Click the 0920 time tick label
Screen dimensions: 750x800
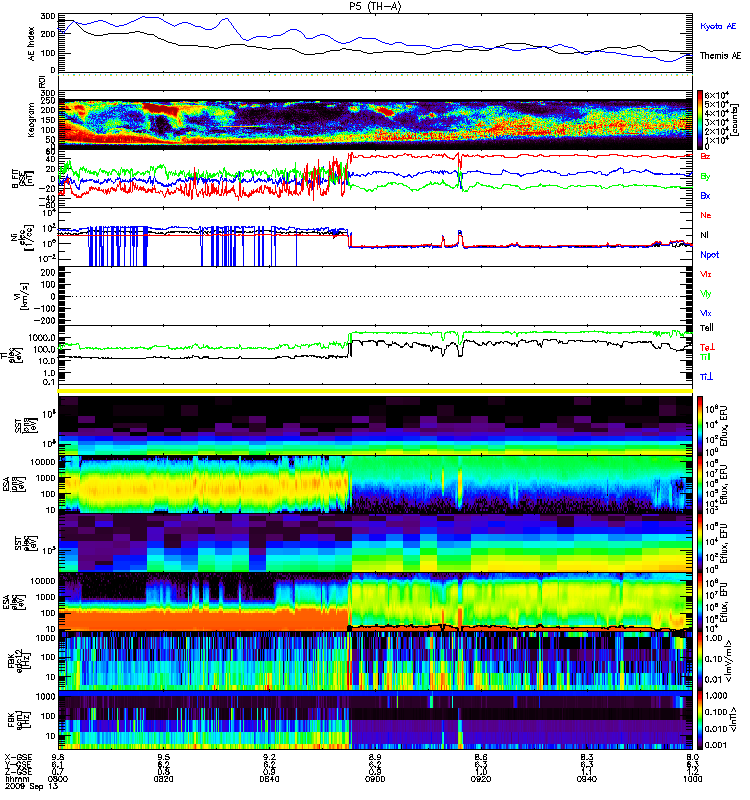pos(481,779)
